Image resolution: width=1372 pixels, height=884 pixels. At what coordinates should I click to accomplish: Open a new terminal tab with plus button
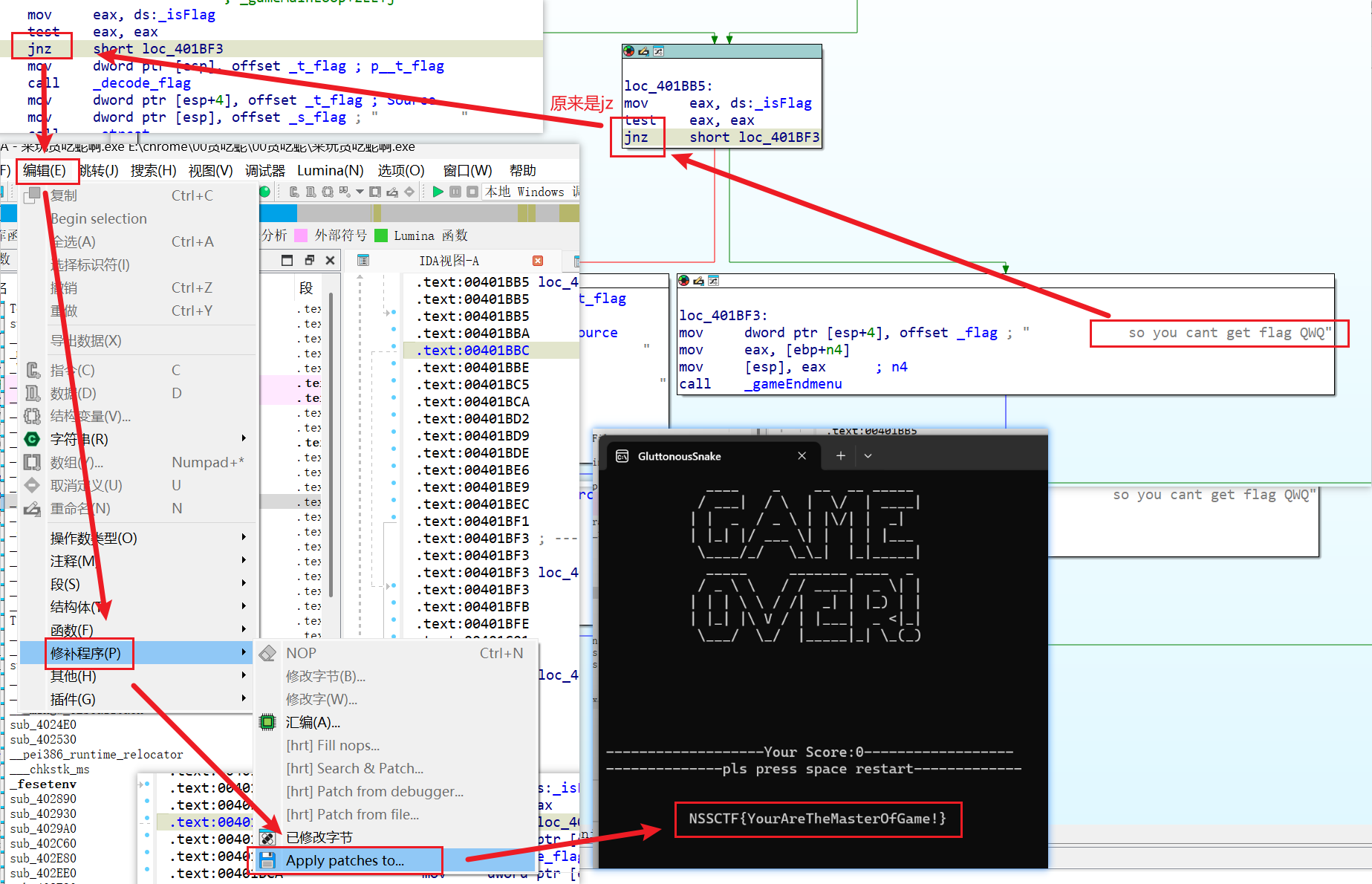tap(840, 456)
